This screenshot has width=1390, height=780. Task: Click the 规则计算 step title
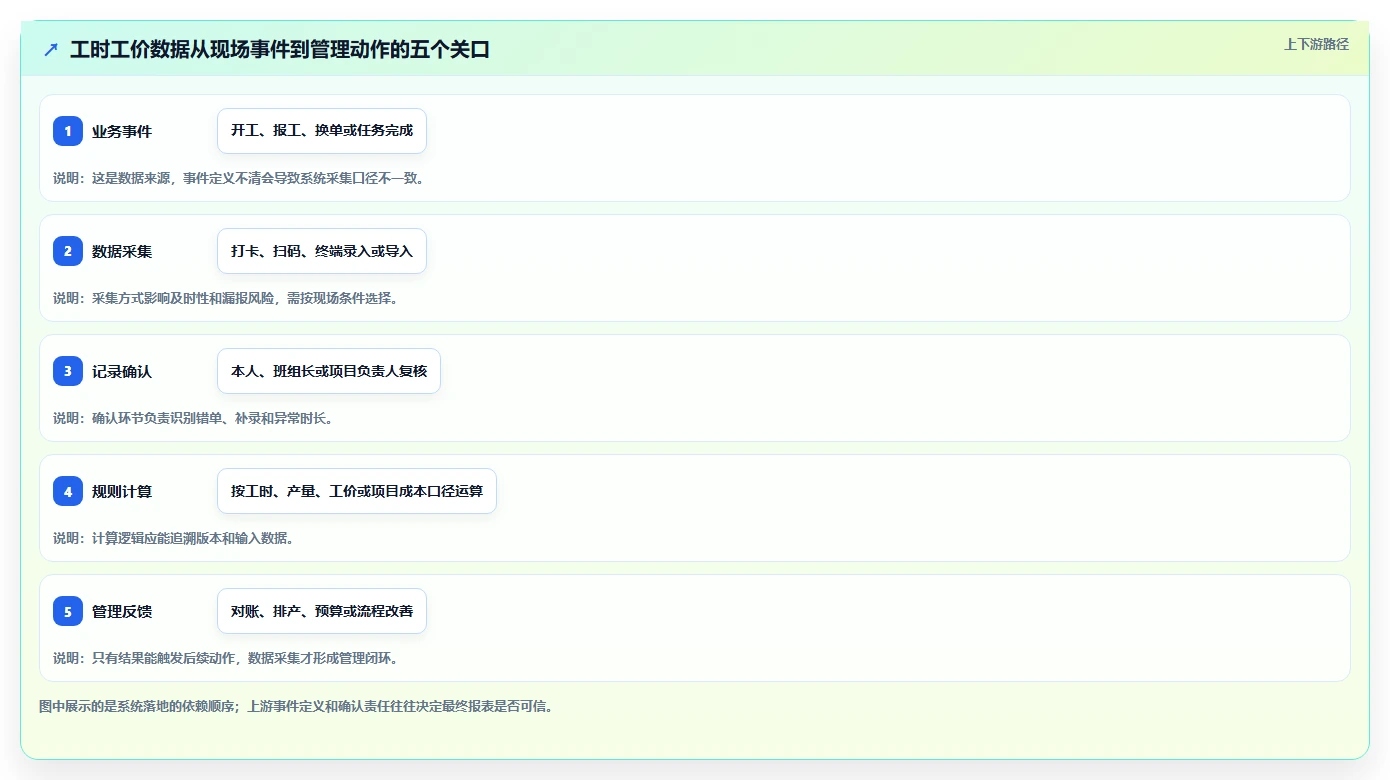tap(122, 491)
